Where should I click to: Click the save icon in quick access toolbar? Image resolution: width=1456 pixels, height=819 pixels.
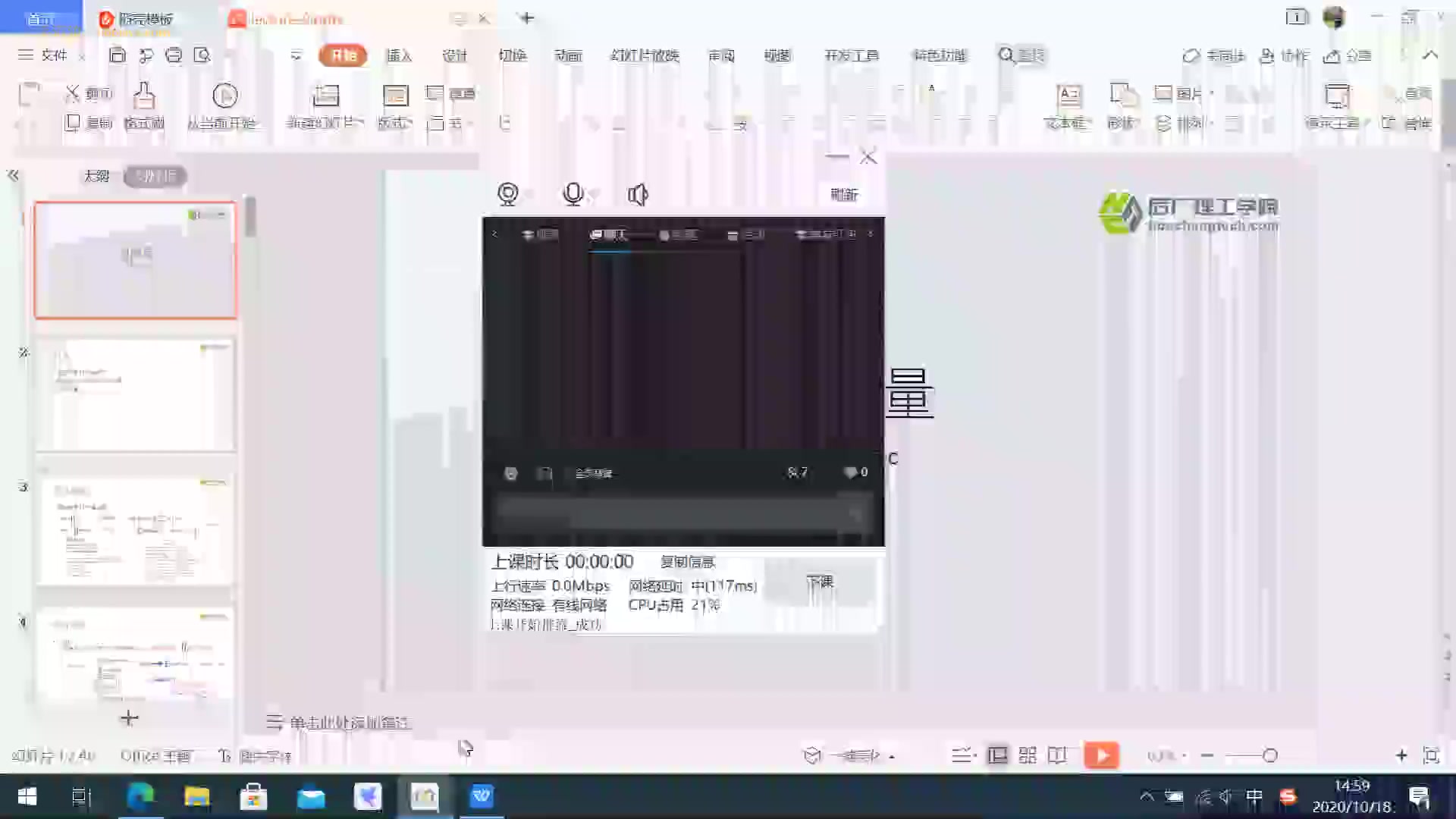118,55
